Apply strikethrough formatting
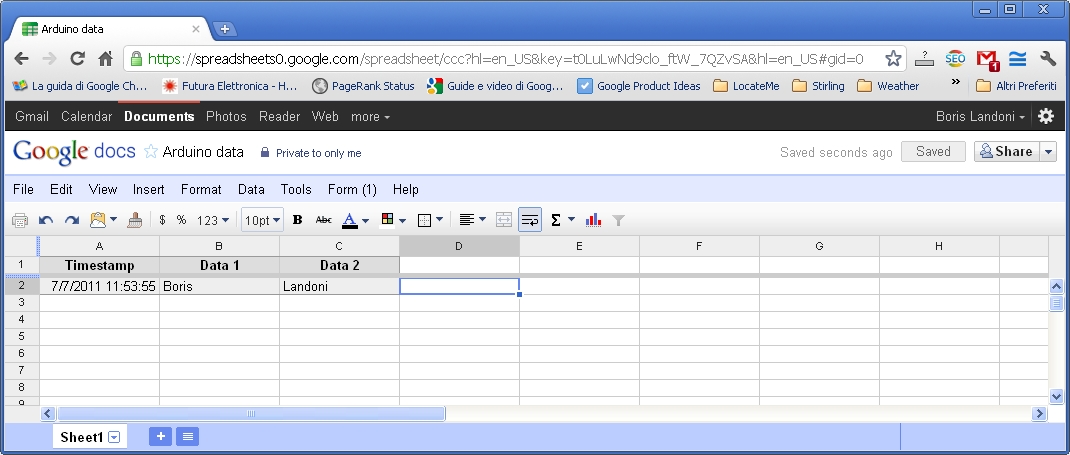Image resolution: width=1070 pixels, height=455 pixels. [323, 220]
